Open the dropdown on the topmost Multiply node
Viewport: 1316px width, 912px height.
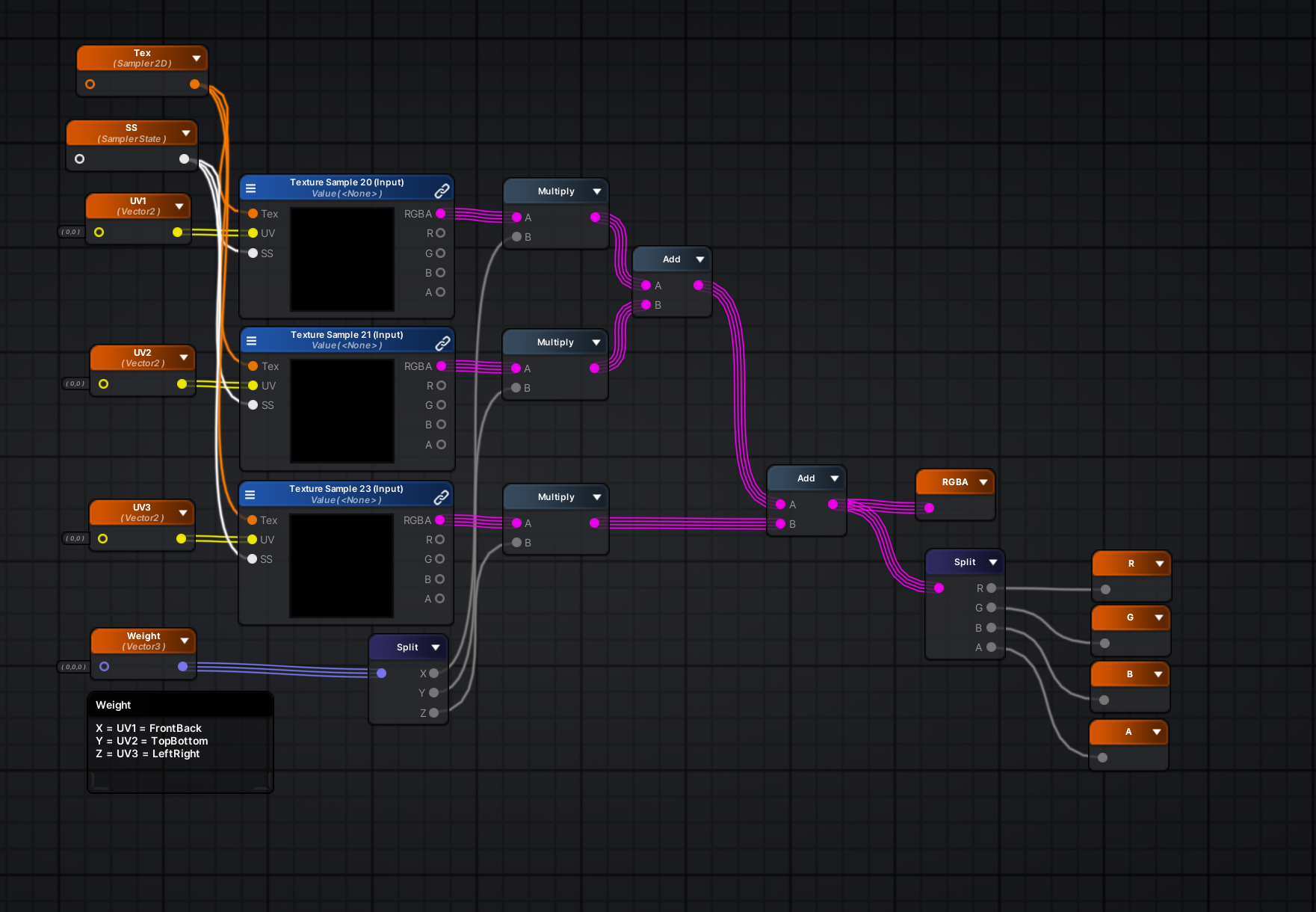coord(596,191)
